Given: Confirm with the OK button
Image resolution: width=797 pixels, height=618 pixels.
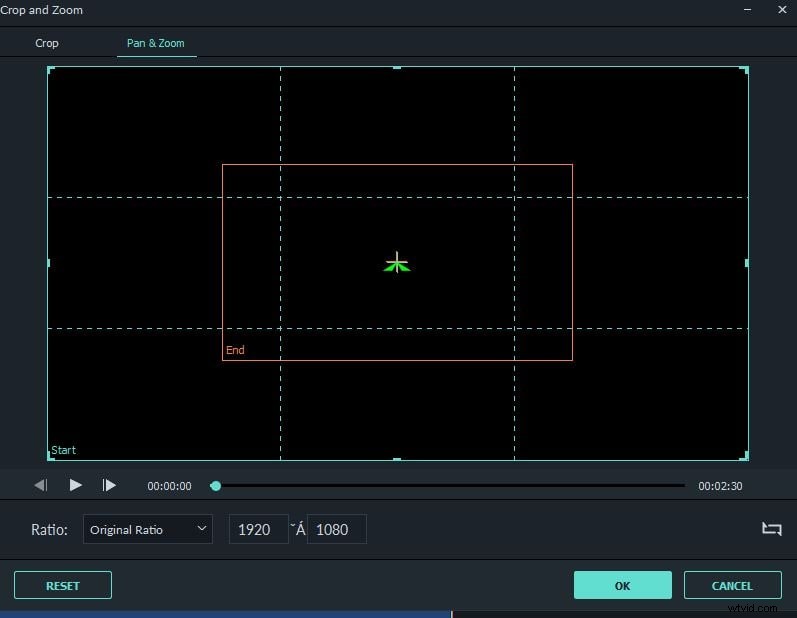Looking at the screenshot, I should [x=623, y=585].
